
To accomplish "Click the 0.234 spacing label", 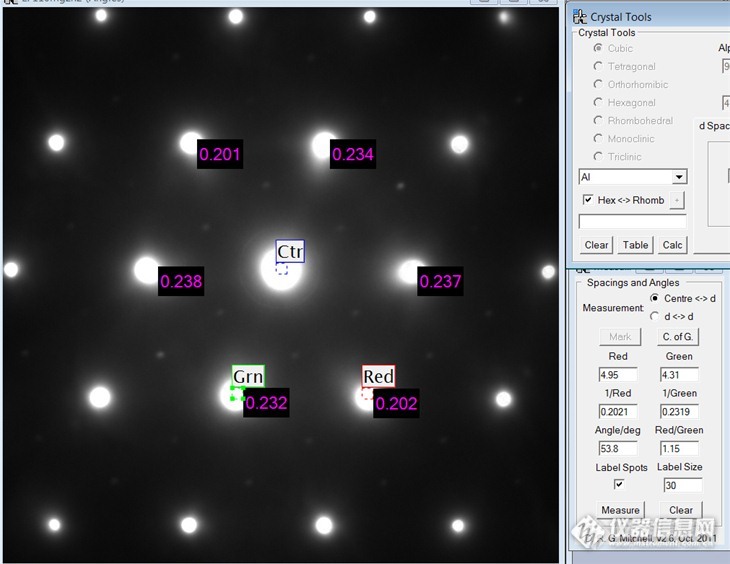I will (x=353, y=154).
